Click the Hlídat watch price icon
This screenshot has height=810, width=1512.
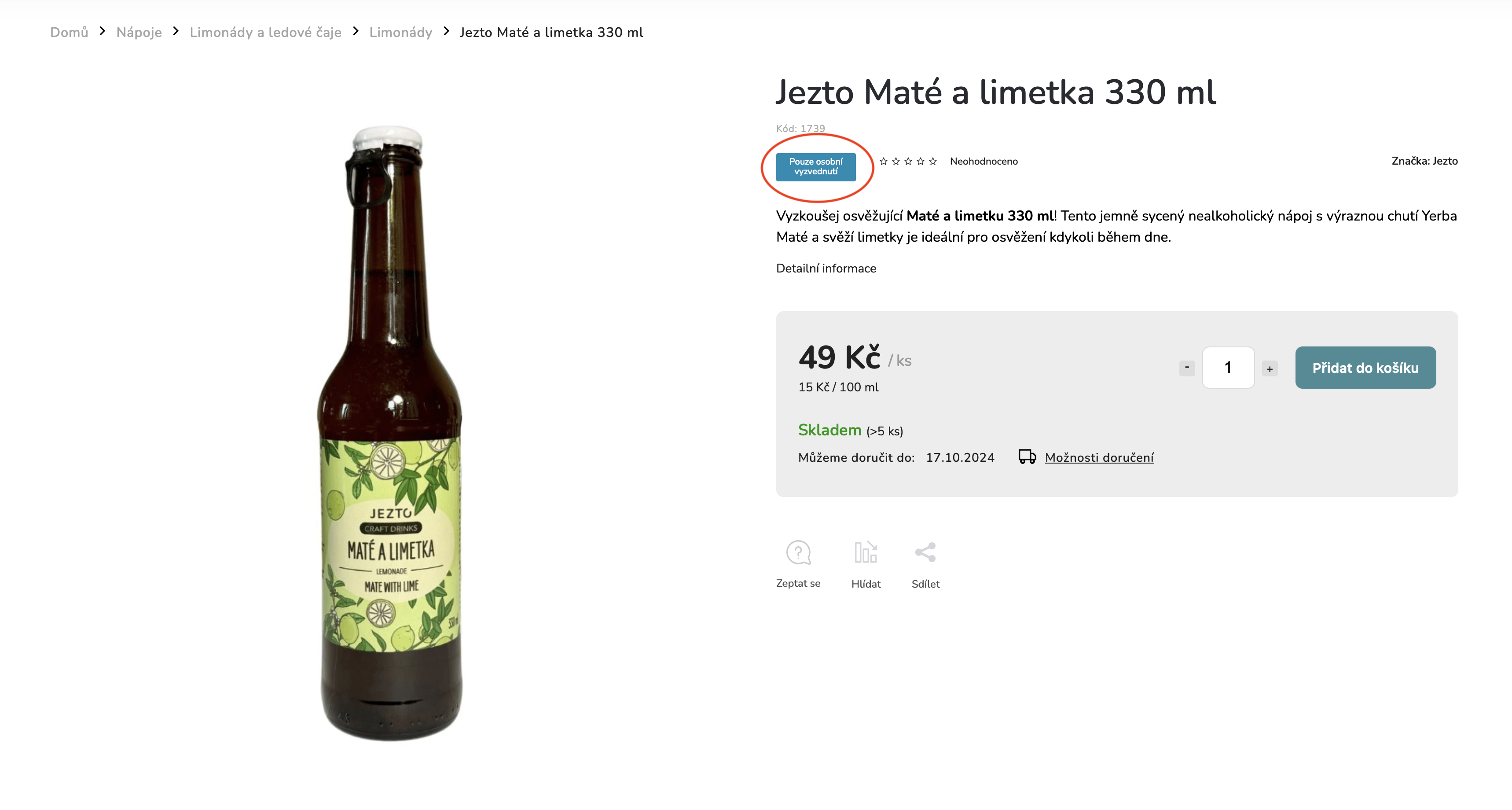[866, 552]
